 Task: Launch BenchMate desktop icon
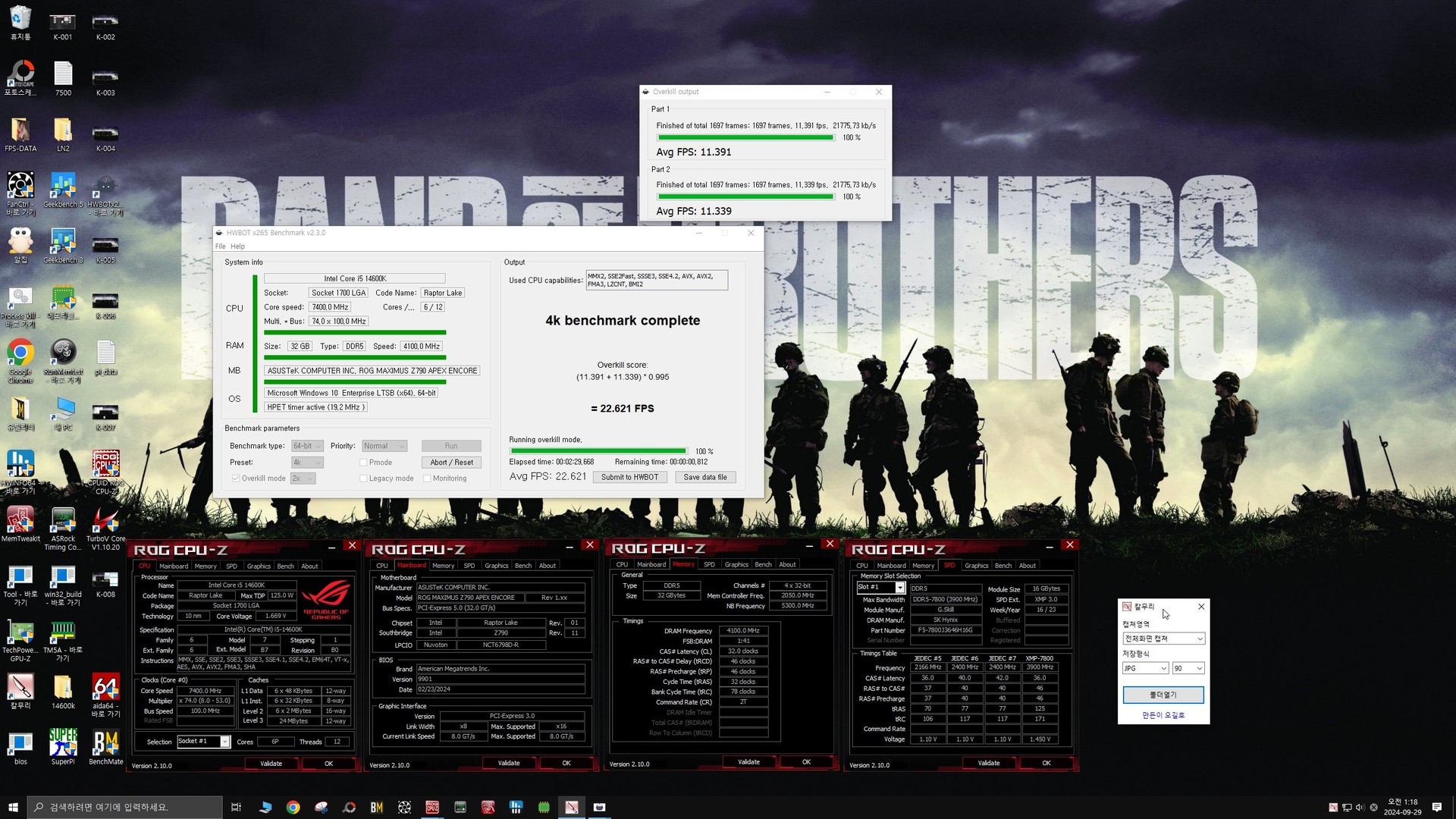click(105, 747)
